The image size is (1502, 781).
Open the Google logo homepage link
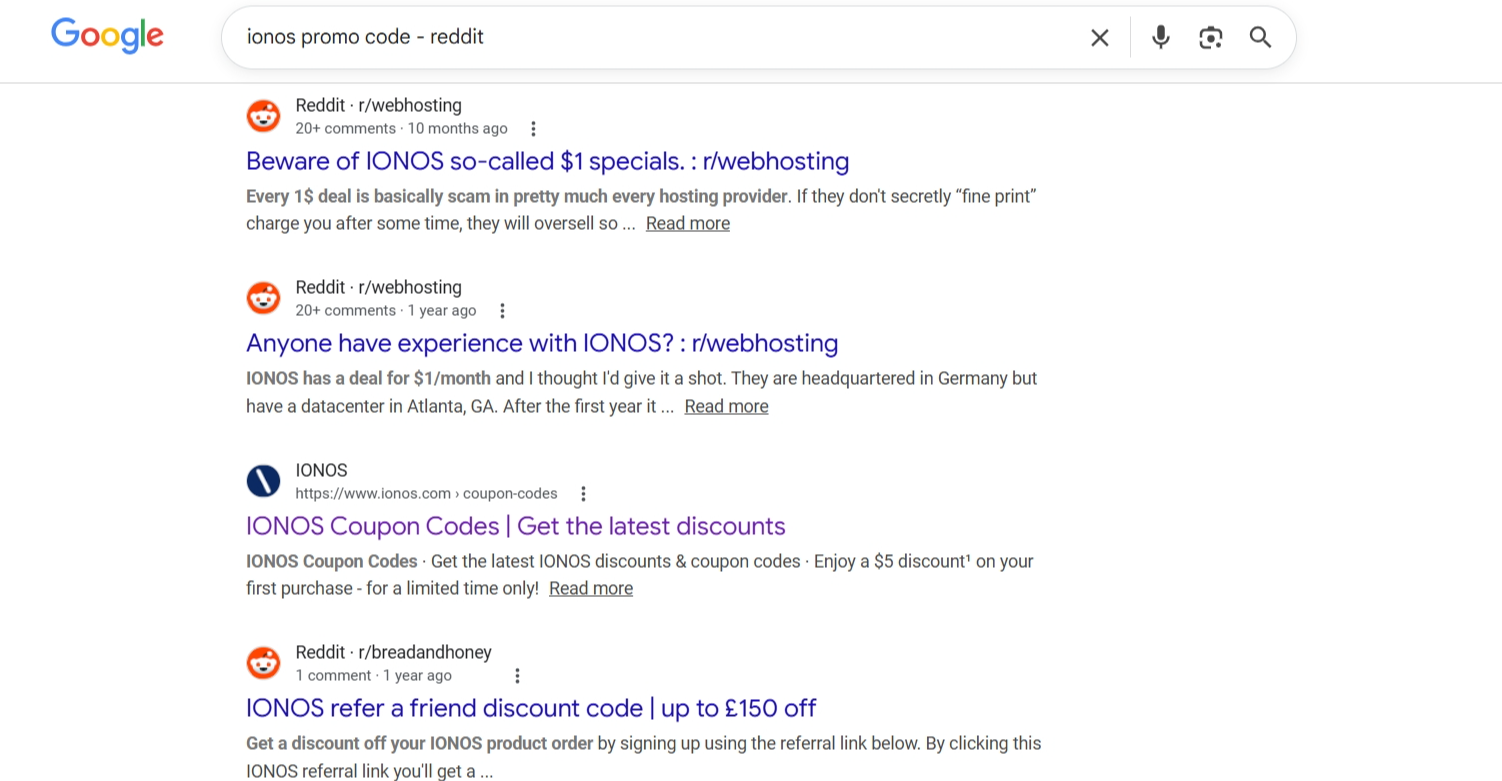[x=107, y=36]
